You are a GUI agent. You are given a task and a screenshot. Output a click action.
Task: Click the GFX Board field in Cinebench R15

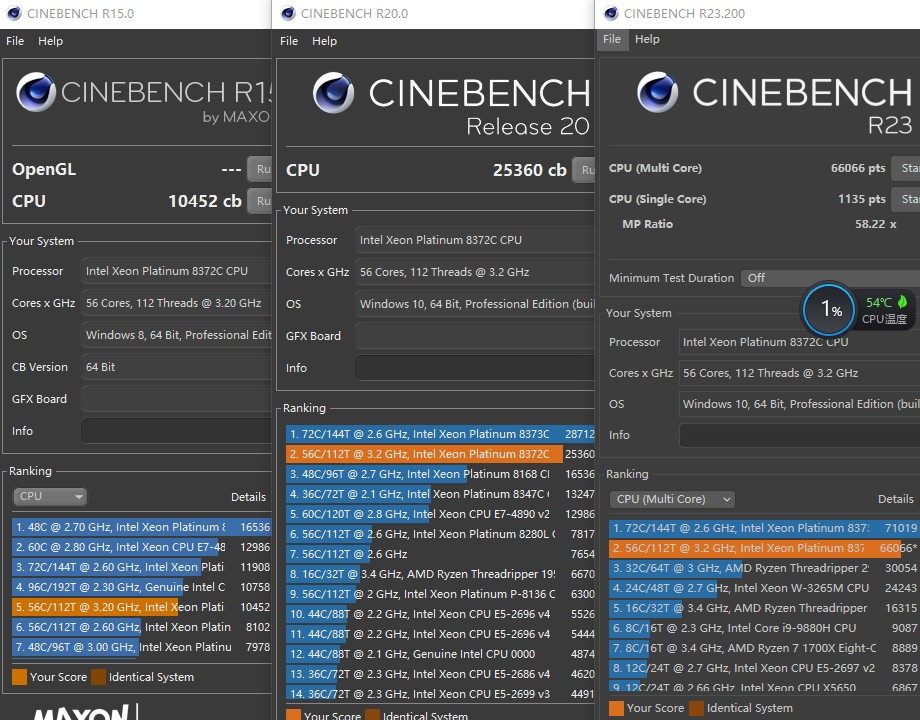pyautogui.click(x=176, y=399)
